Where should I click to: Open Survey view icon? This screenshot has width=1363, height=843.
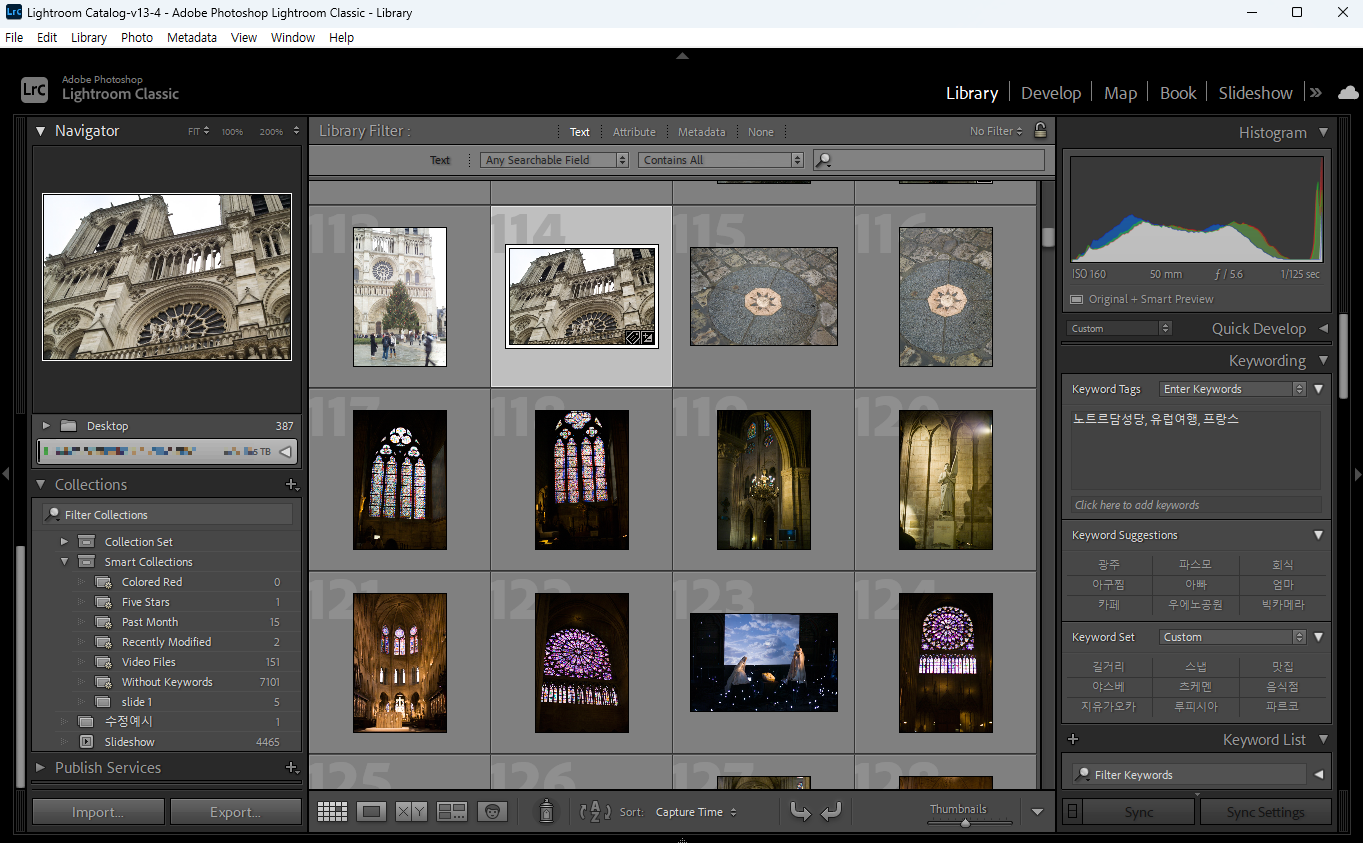click(452, 812)
